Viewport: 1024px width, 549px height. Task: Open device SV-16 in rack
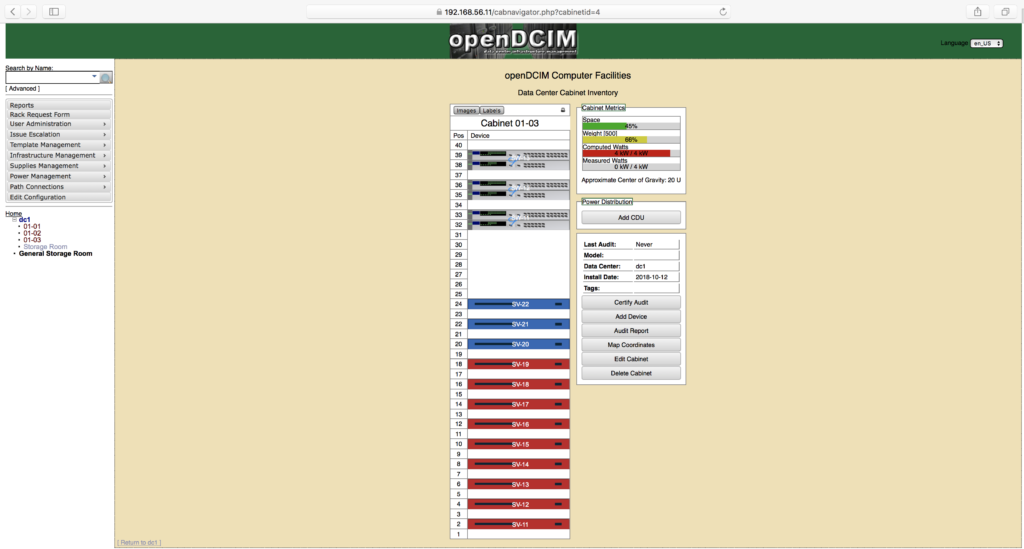pyautogui.click(x=519, y=424)
